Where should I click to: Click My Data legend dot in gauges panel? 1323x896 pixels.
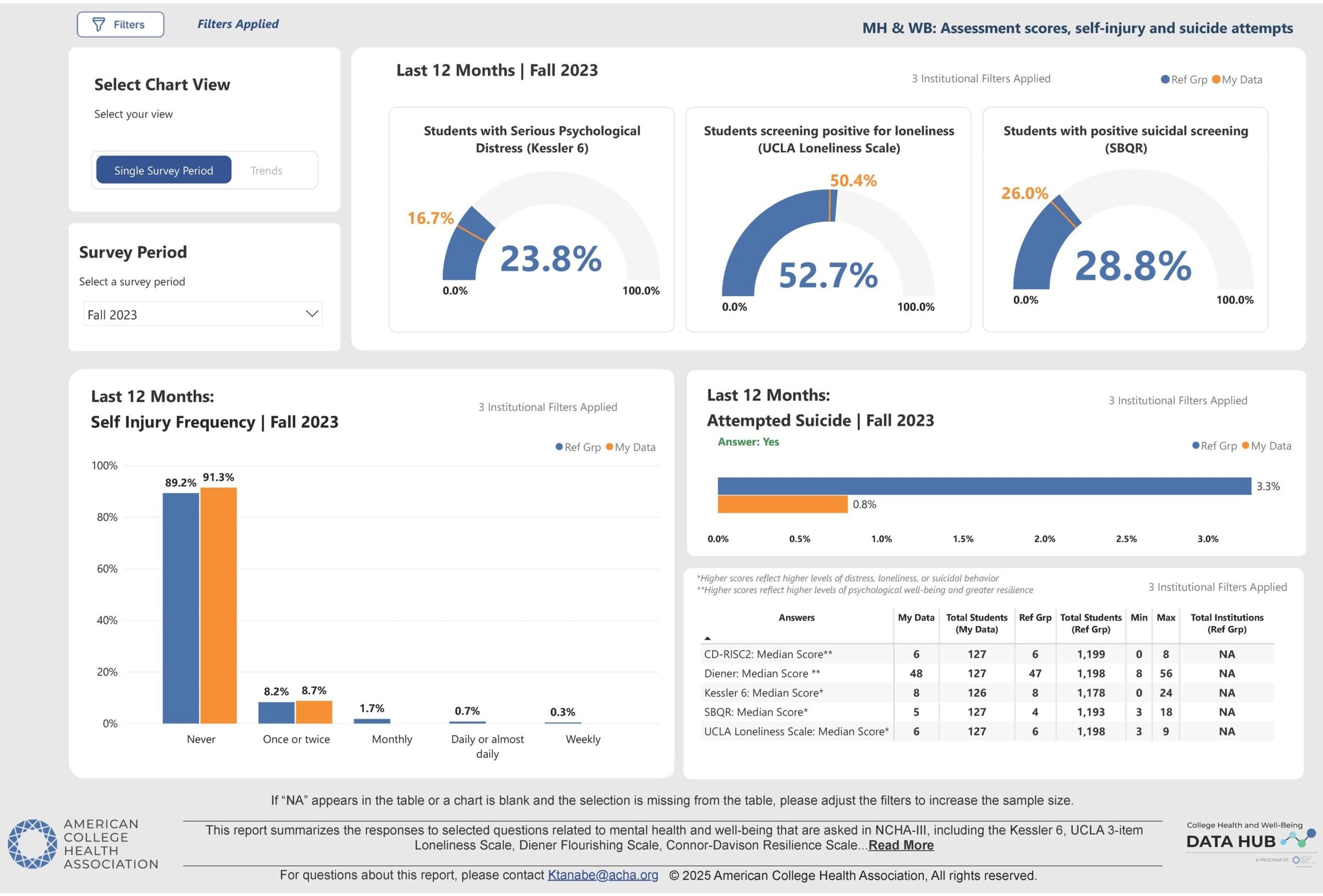[1216, 80]
